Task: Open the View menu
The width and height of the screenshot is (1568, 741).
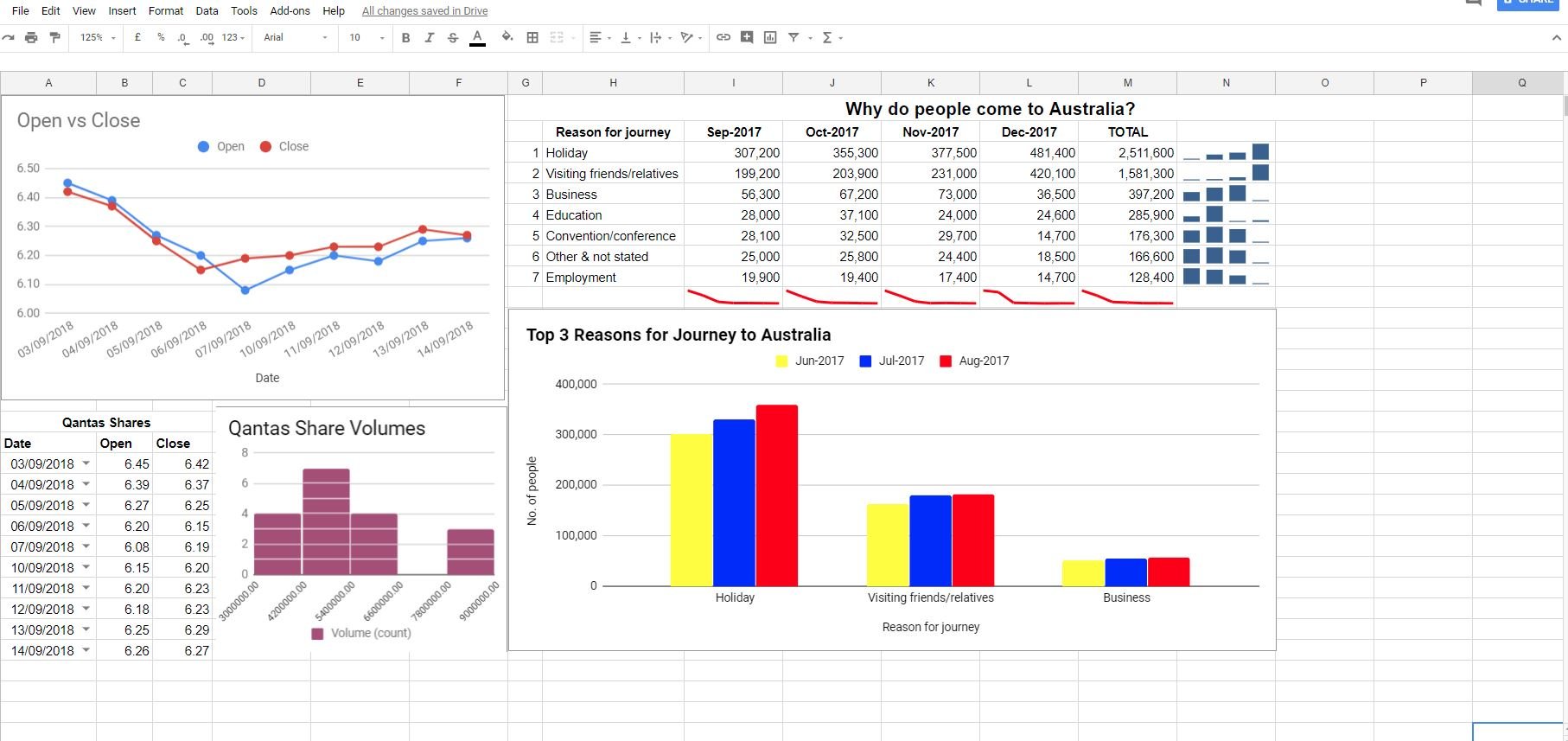Action: pos(84,10)
